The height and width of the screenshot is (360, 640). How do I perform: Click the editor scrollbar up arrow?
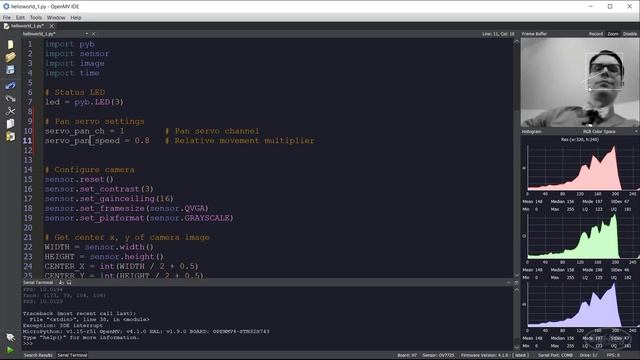coord(516,41)
